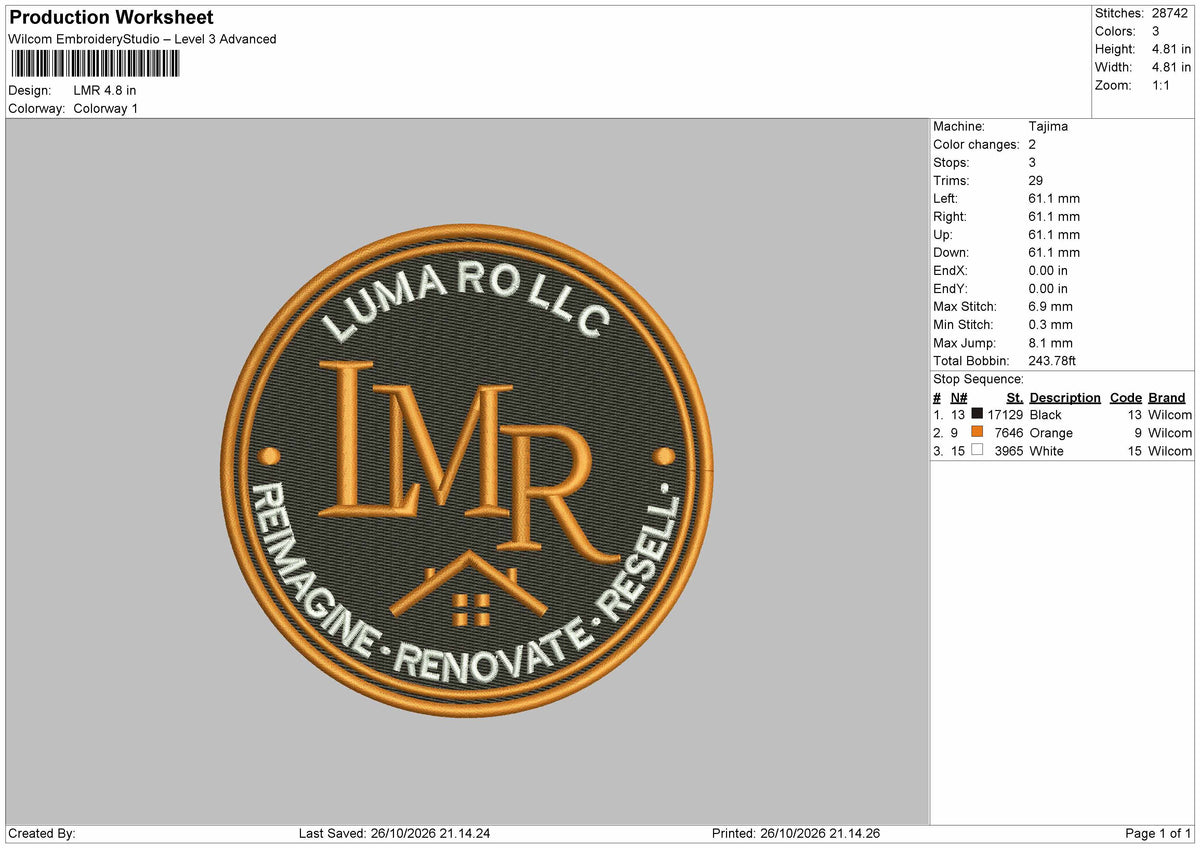Click the 'EndX:' value '0.00 in'
Screen dimensions: 1200x848
pos(1048,270)
